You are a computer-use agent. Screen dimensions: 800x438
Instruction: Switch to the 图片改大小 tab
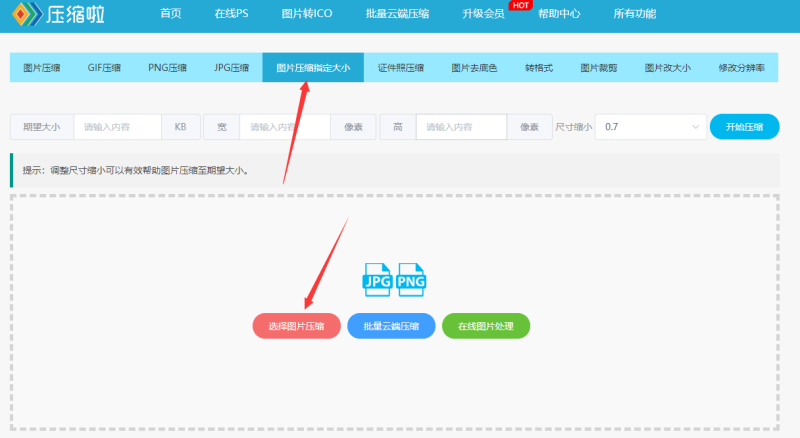[667, 67]
